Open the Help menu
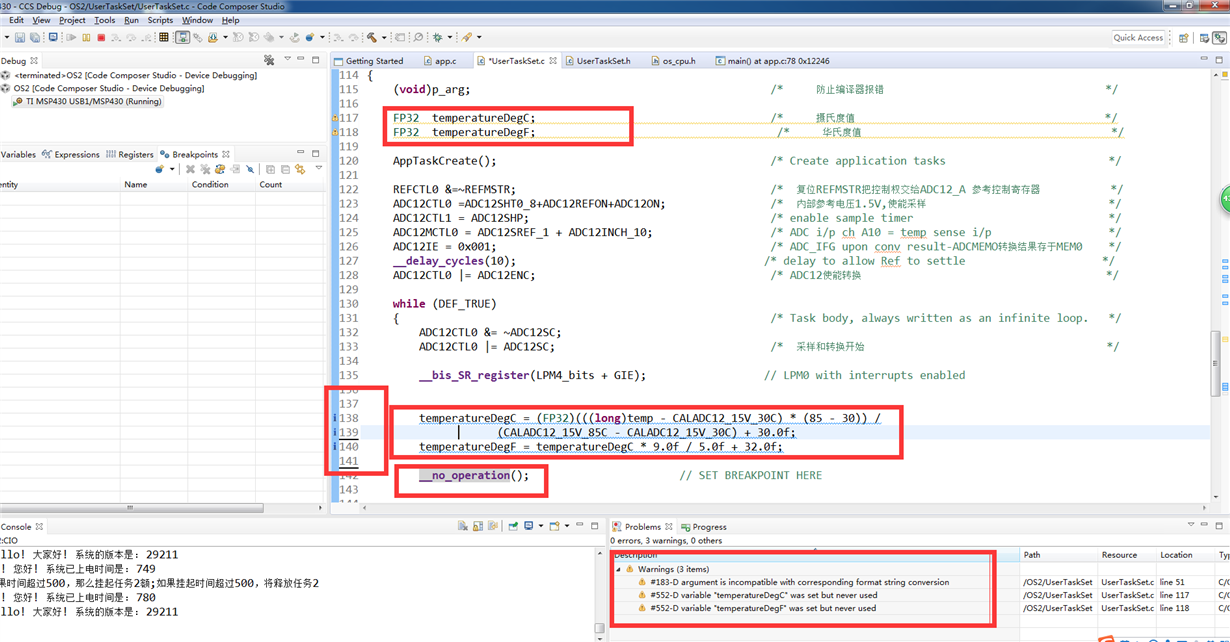Viewport: 1230px width, 642px height. coord(230,20)
